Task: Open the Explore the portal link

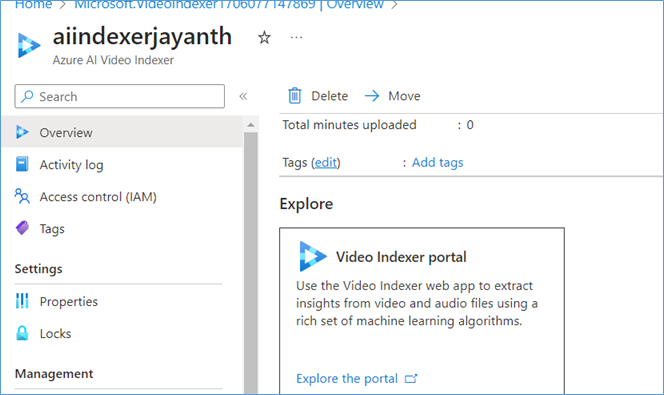Action: click(x=347, y=378)
